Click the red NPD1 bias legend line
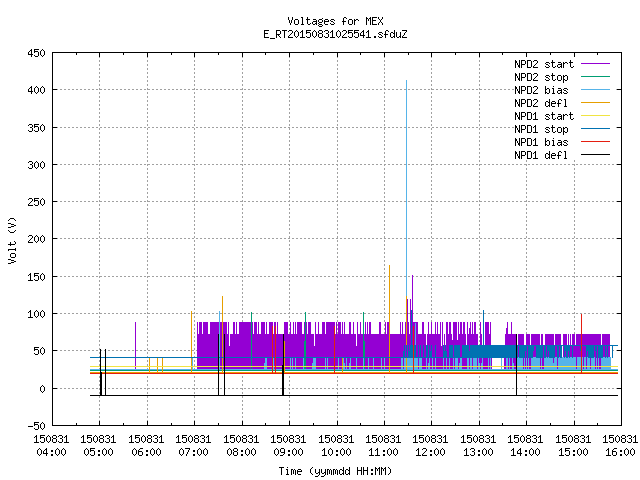This screenshot has width=640, height=480. pyautogui.click(x=595, y=142)
